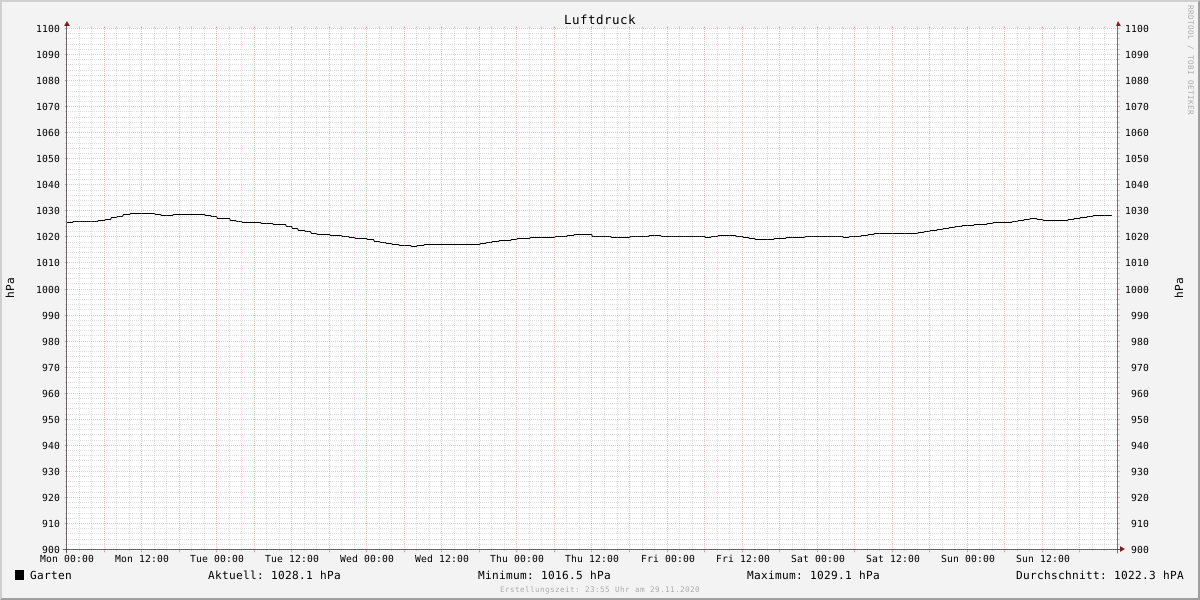Click the 1020 tick label on left axis
1200x600 pixels.
tap(48, 237)
